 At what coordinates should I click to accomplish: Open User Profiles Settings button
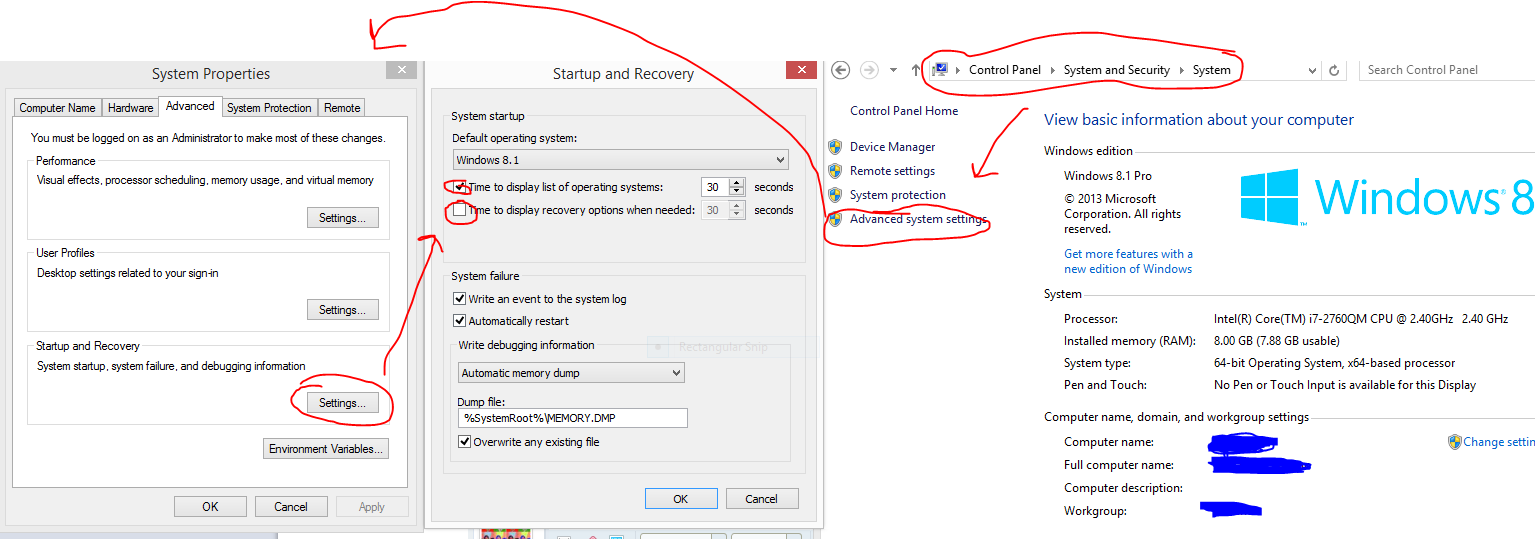pyautogui.click(x=342, y=310)
